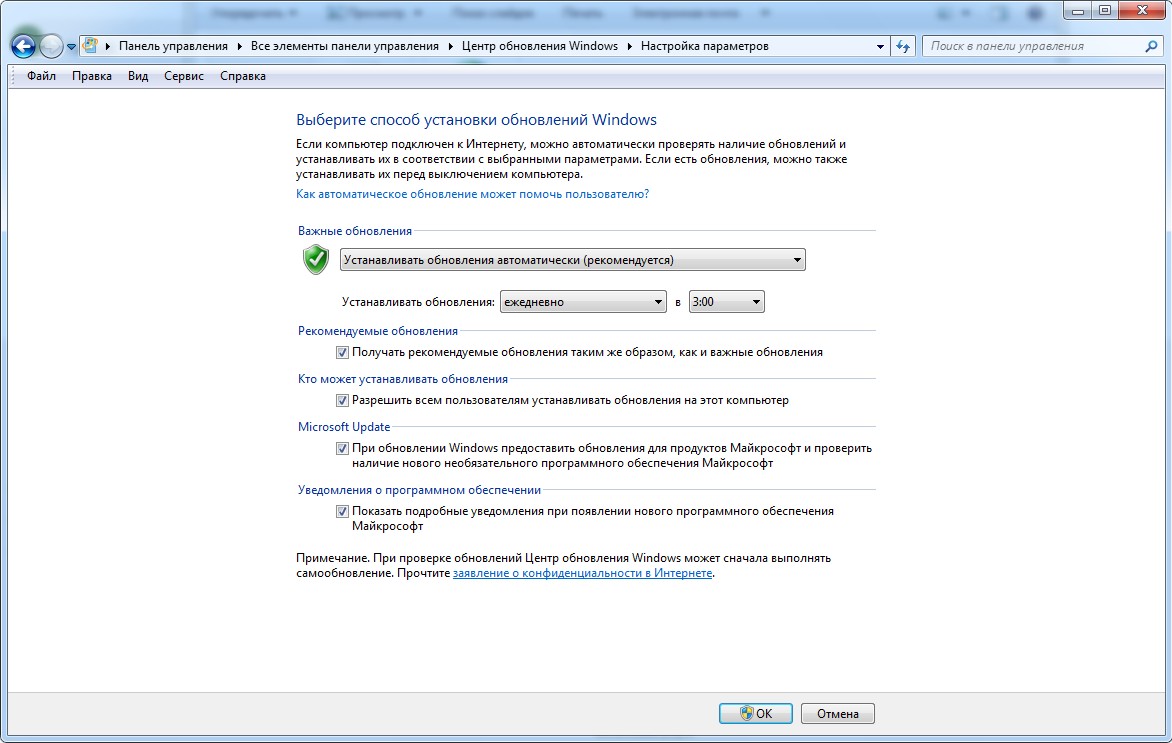
Task: Click the search magnifier icon
Action: click(x=1151, y=46)
